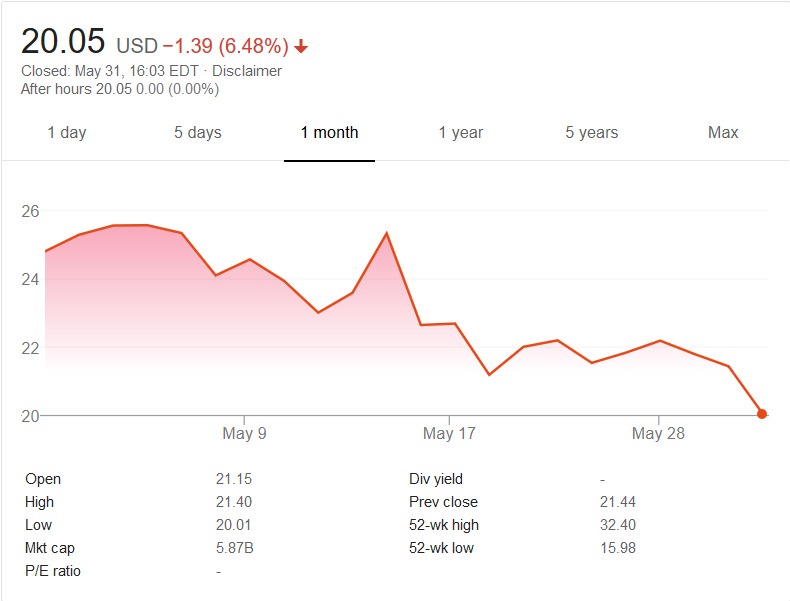
Task: Click the 52-wk low value 15.98
Action: tap(618, 548)
